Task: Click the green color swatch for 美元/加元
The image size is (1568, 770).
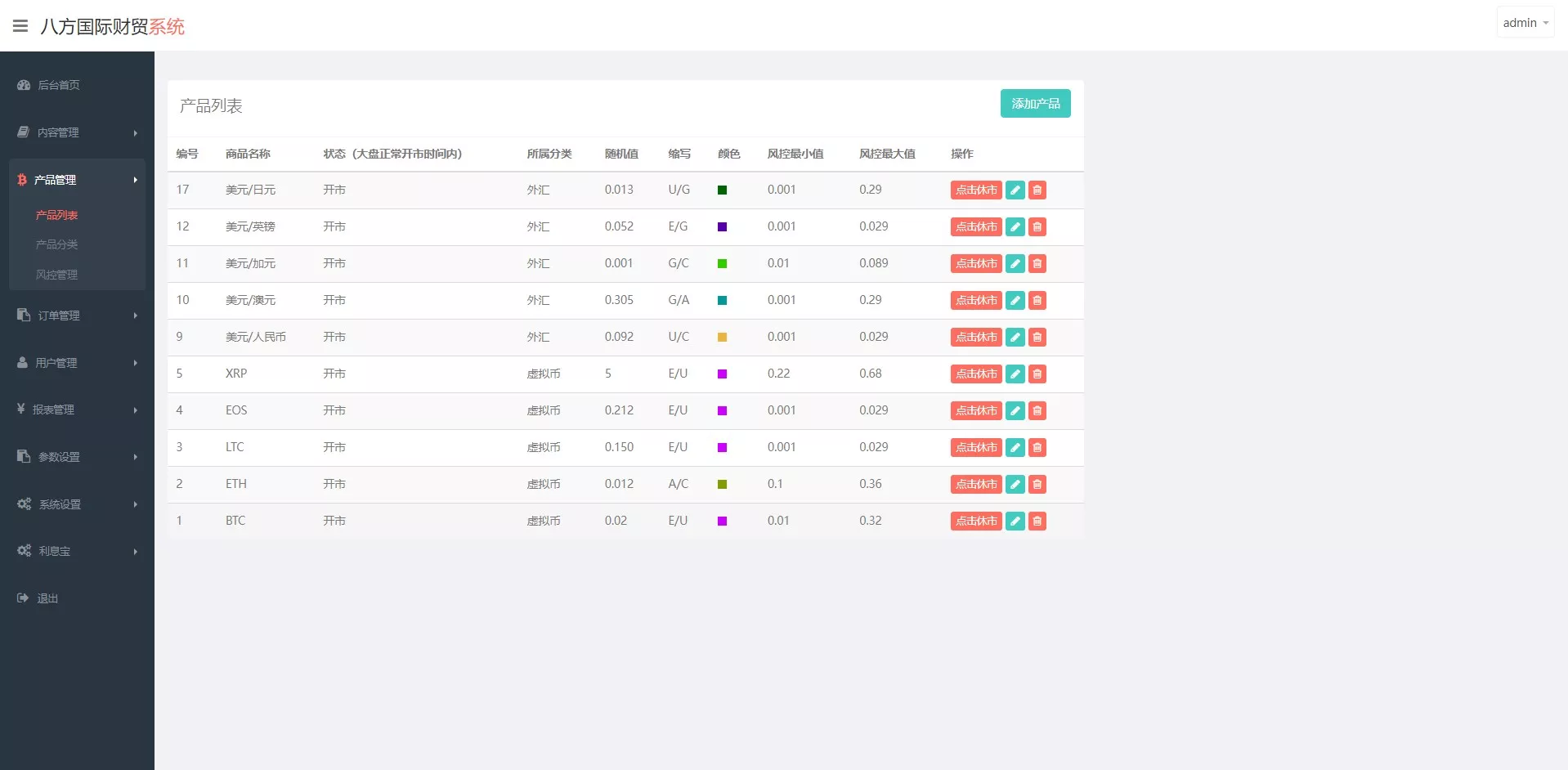Action: click(x=722, y=263)
